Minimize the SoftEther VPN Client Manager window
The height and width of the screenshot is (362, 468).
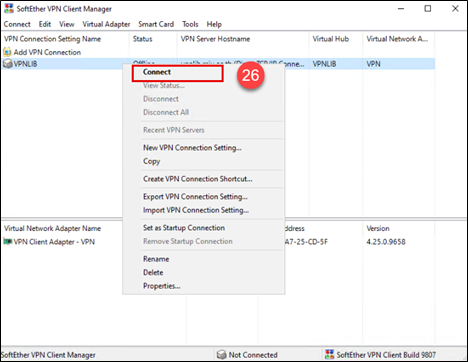[x=401, y=9]
